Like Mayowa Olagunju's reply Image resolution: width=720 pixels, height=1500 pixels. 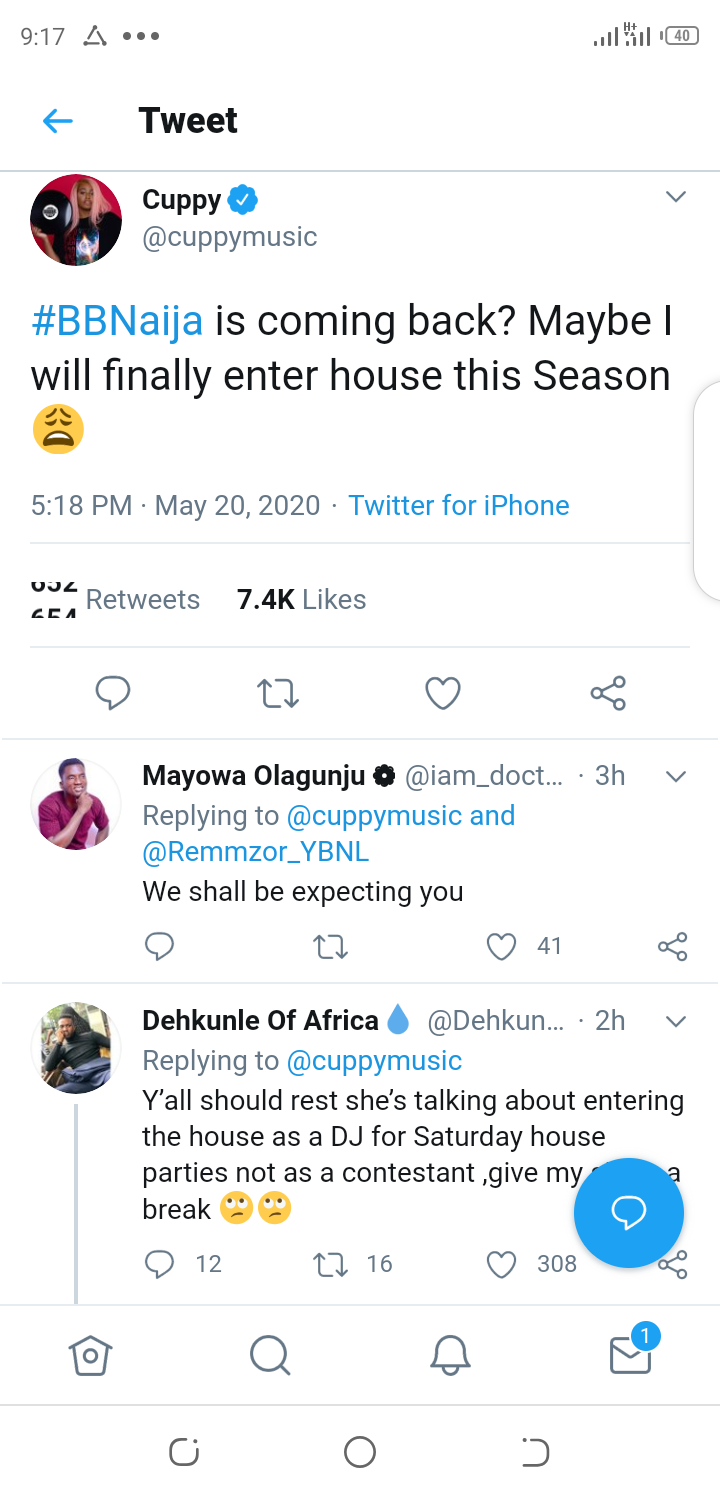(x=501, y=946)
